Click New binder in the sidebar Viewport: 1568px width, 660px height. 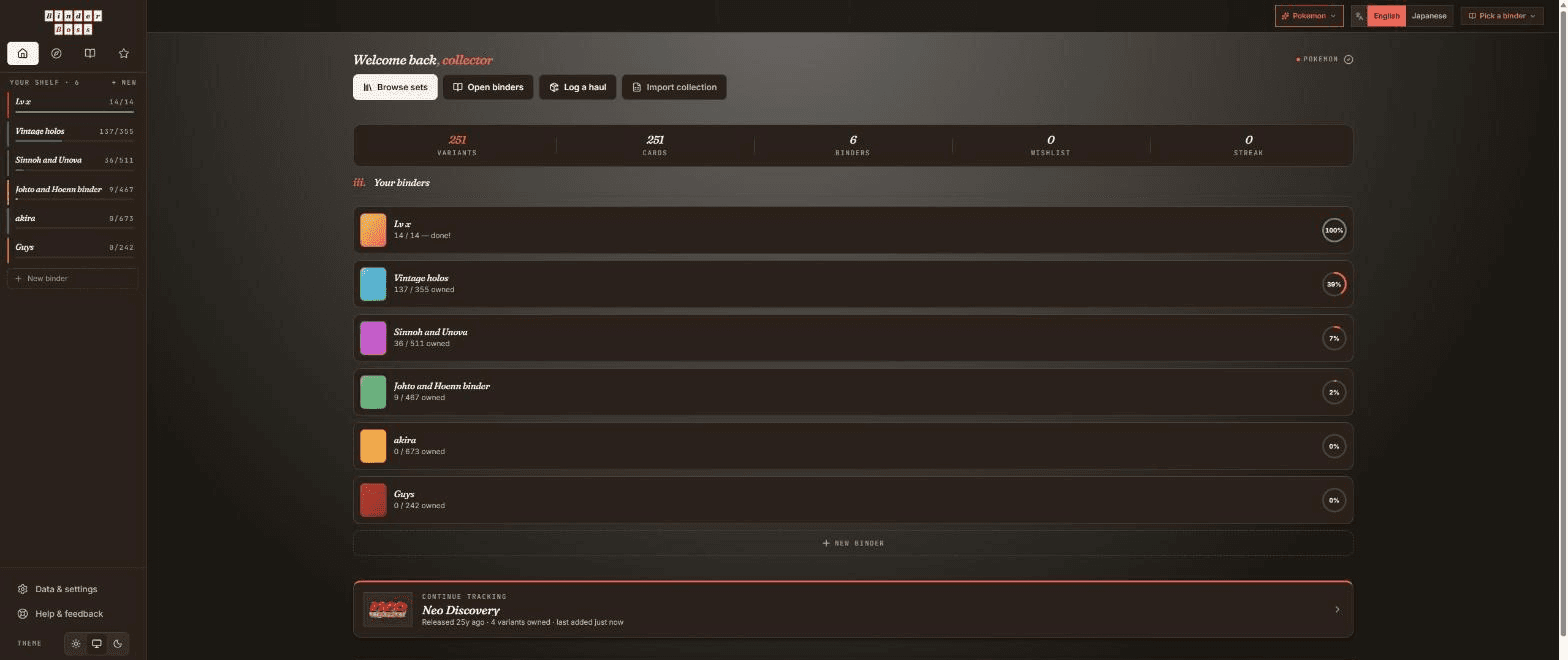73,278
